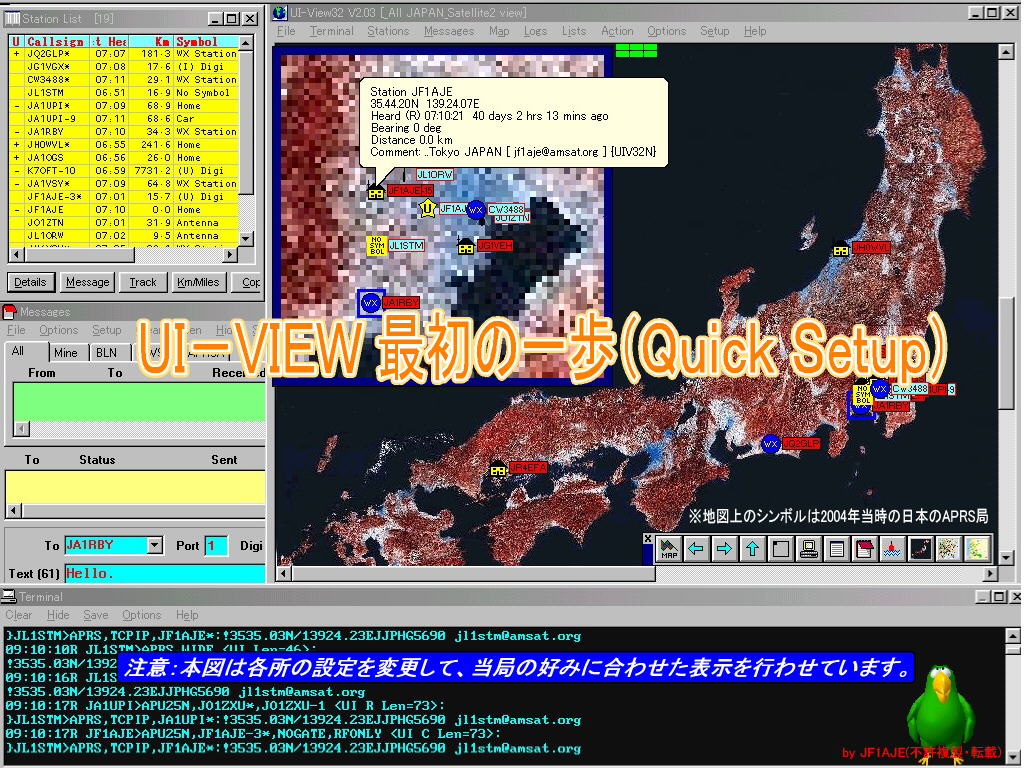Screen dimensions: 1024x768
Task: Click the message Text field with Hello.
Action: click(165, 573)
